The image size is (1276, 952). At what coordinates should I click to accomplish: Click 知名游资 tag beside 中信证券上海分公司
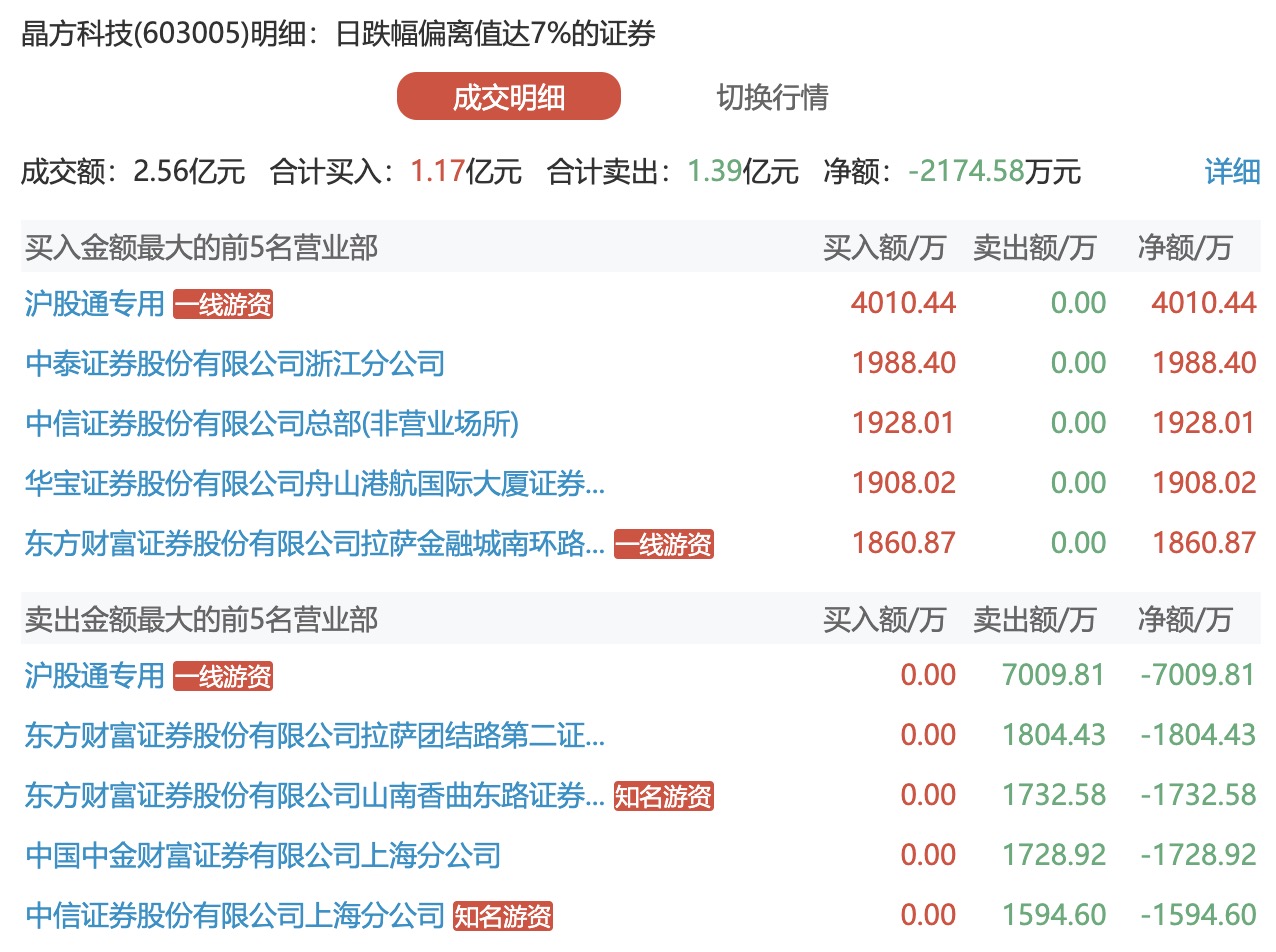click(x=503, y=916)
